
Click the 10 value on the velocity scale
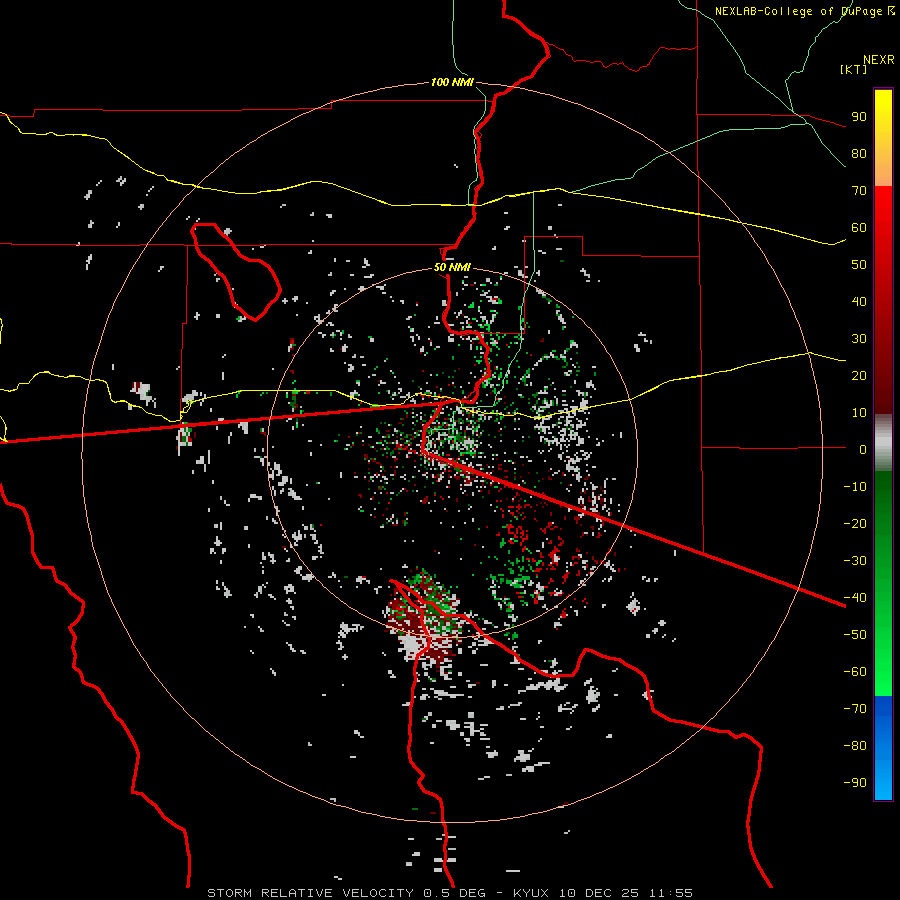[859, 413]
